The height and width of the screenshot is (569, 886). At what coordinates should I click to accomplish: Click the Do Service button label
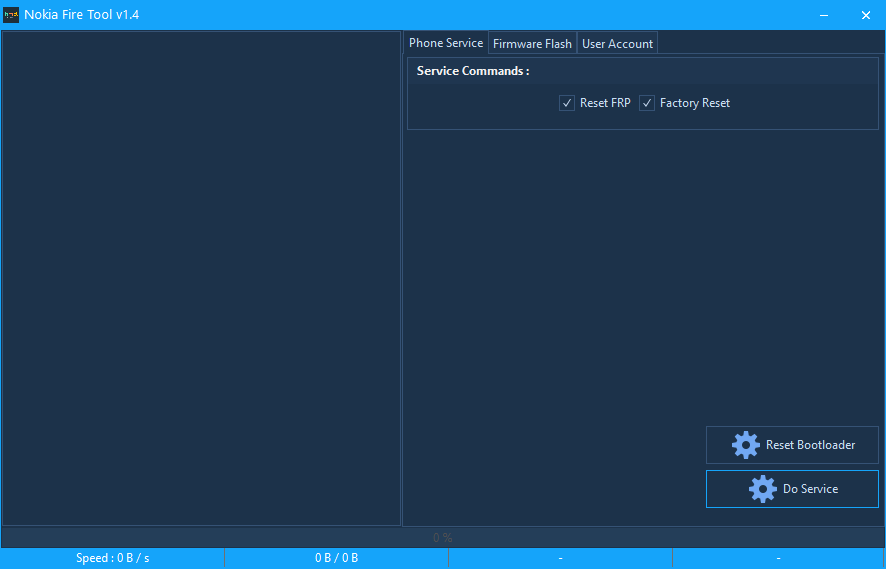pyautogui.click(x=810, y=489)
